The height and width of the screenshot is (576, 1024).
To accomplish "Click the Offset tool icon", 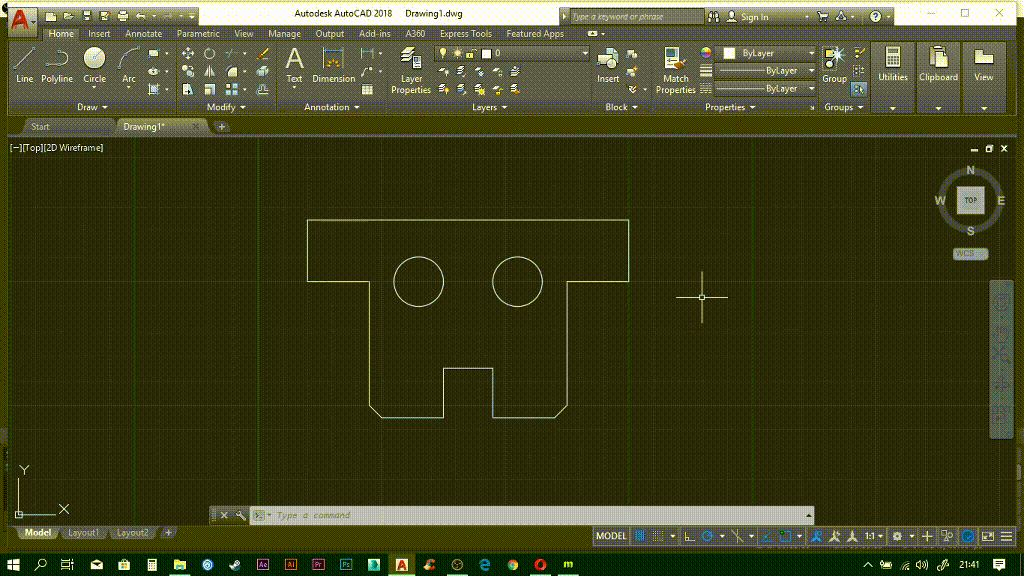I will point(263,89).
